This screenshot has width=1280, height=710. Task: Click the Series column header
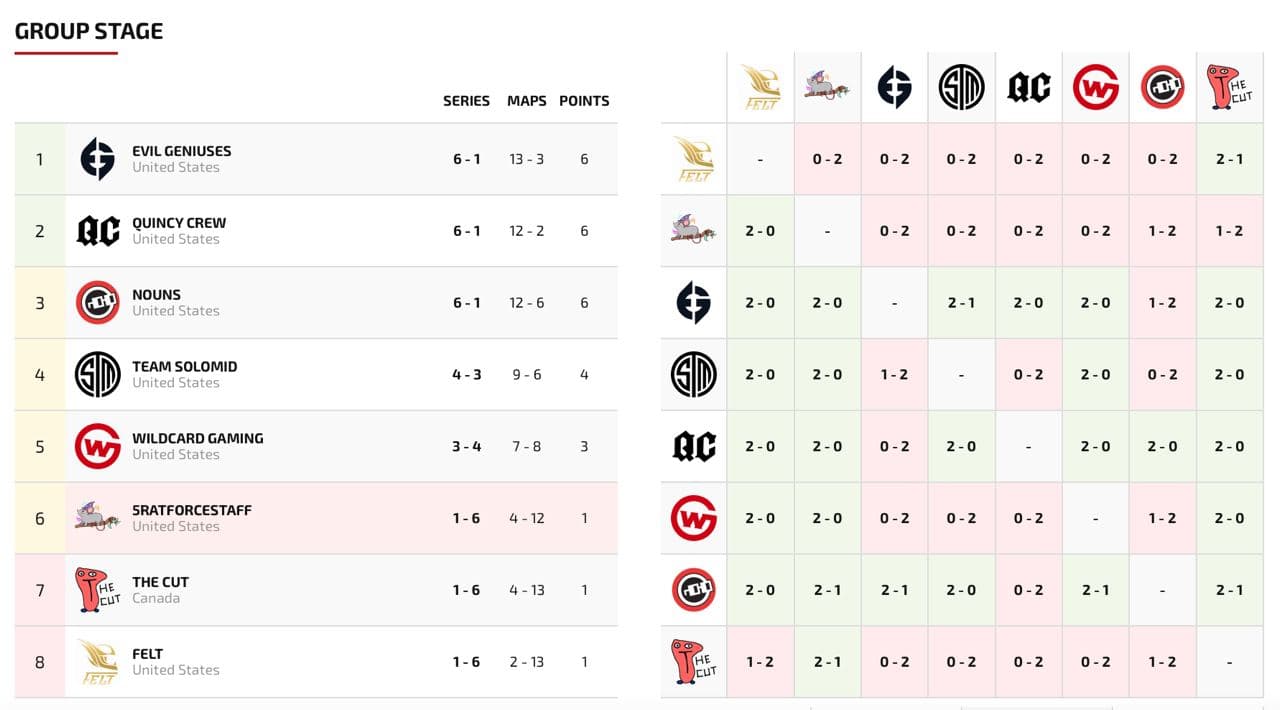coord(466,101)
